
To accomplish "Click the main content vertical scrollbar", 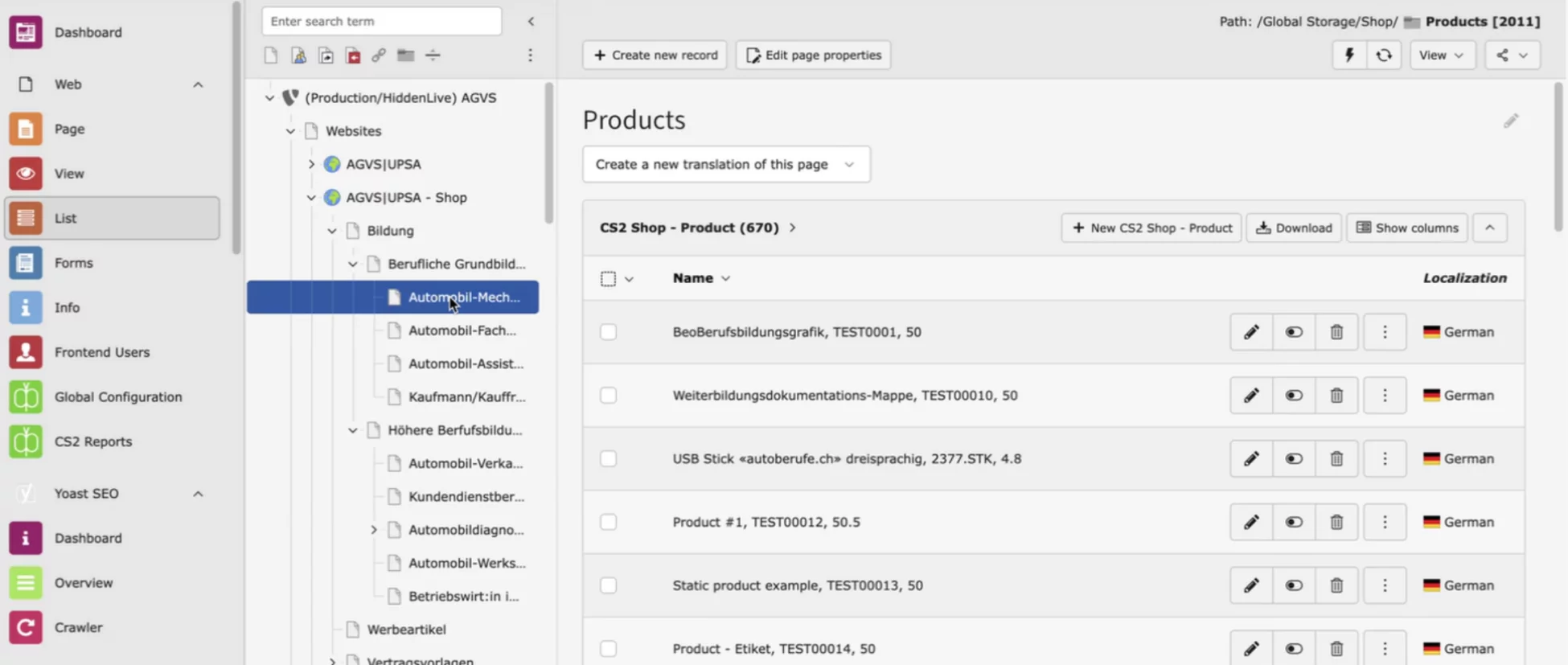I will tap(1558, 157).
